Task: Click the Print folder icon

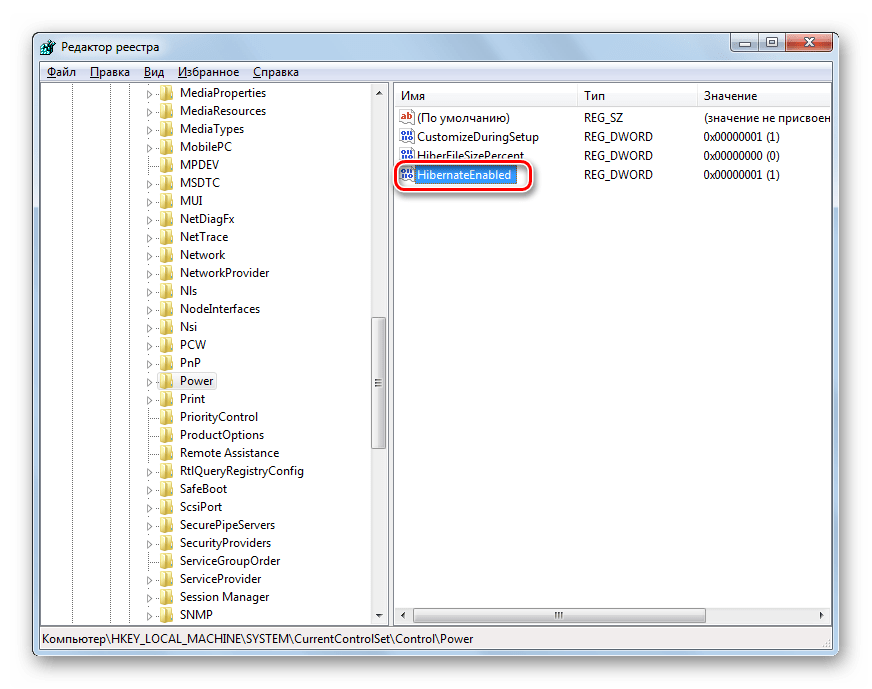Action: click(166, 399)
